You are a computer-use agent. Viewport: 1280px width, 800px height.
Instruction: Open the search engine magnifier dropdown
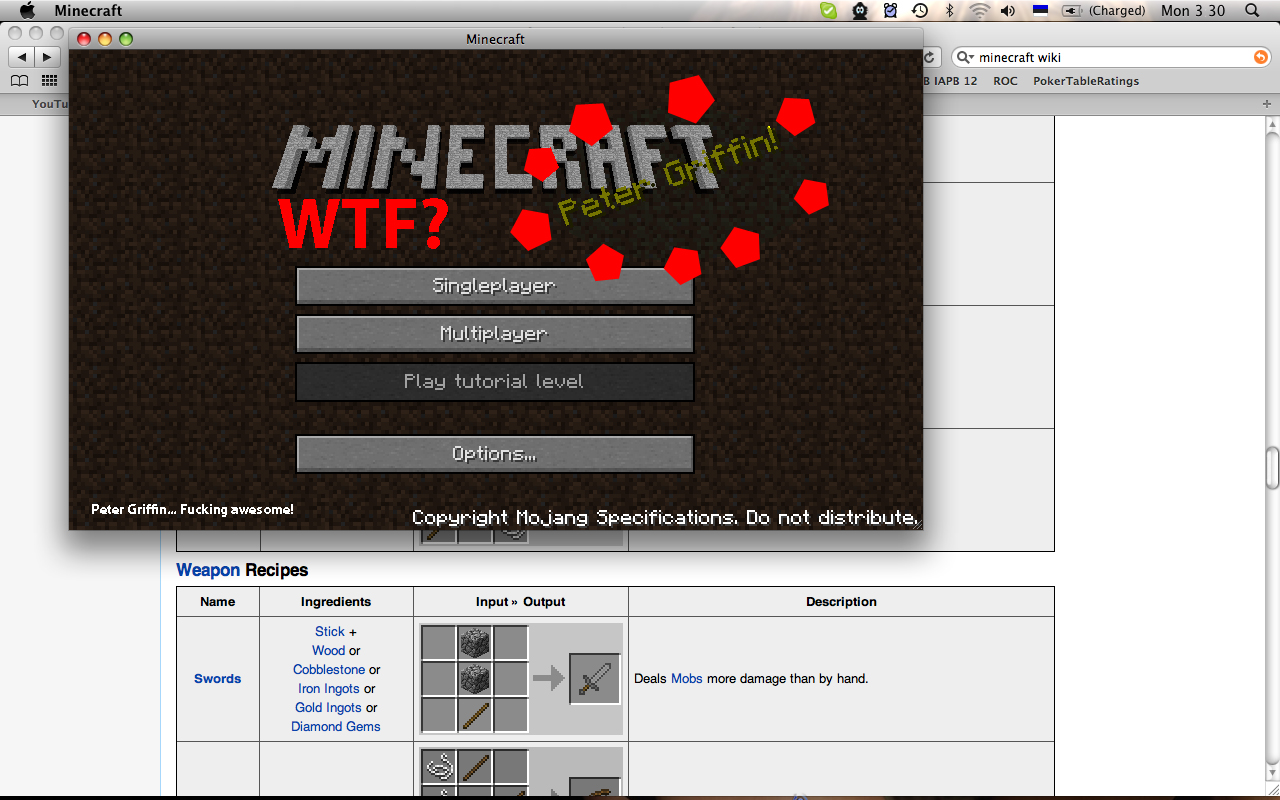965,57
